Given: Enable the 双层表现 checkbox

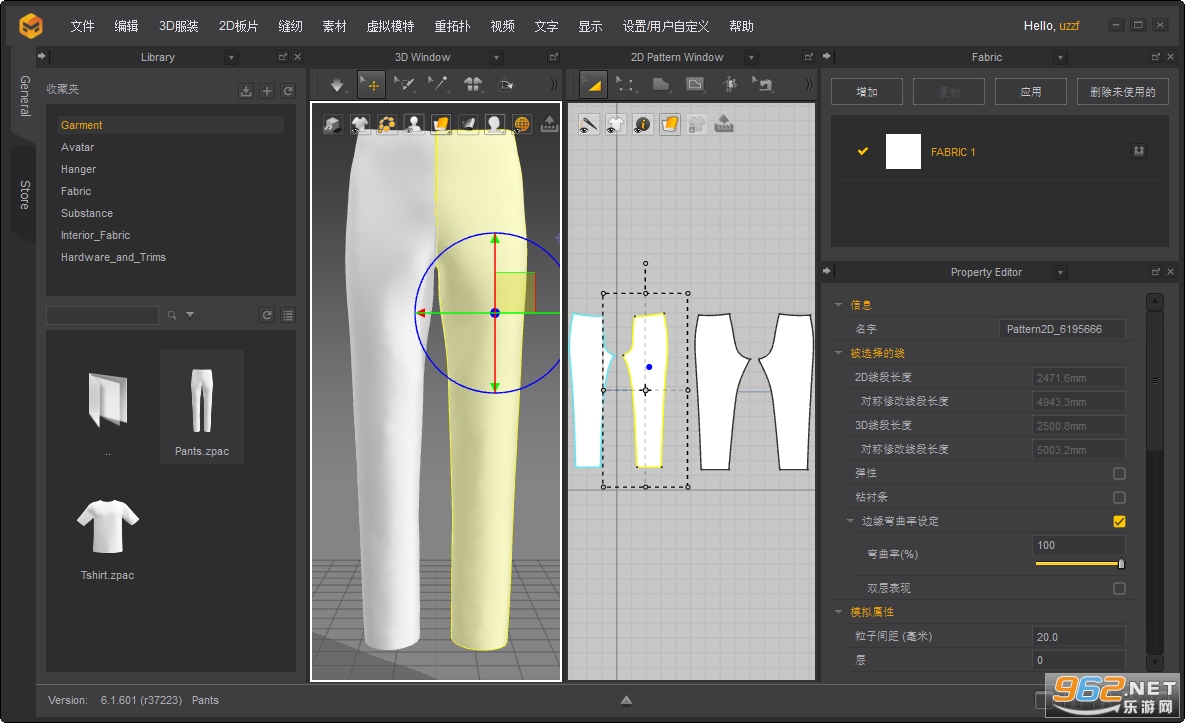Looking at the screenshot, I should coord(1119,589).
